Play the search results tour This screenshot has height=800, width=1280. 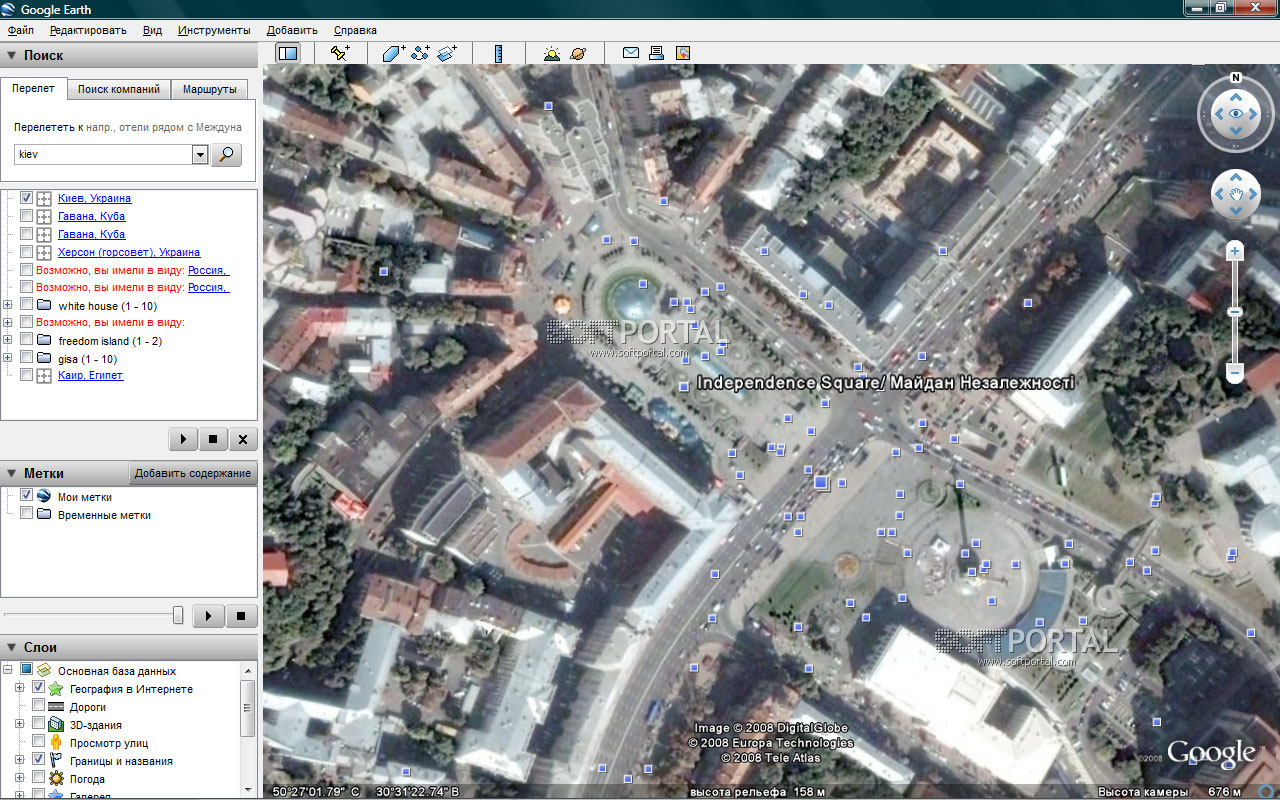tap(183, 439)
